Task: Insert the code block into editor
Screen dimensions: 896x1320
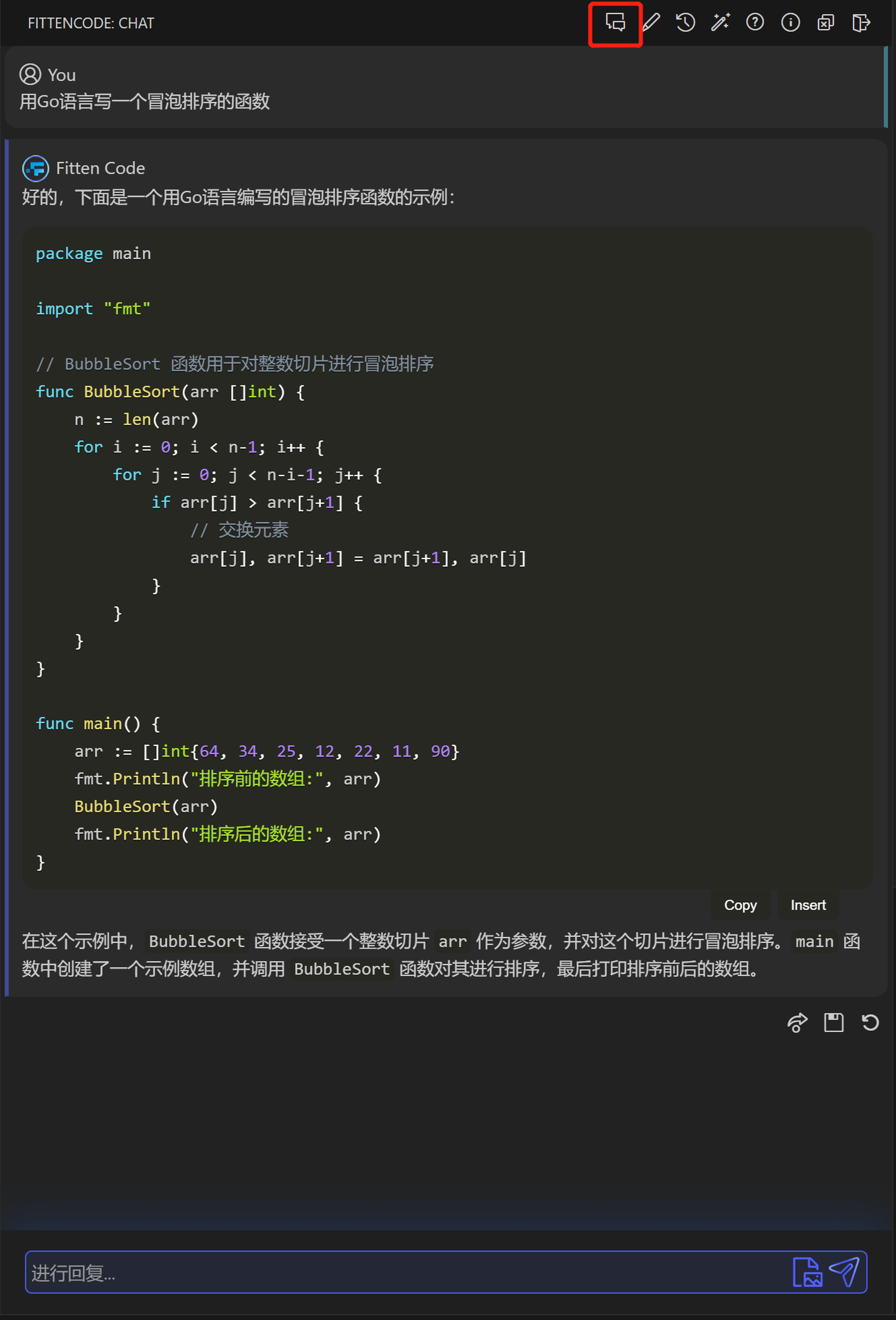Action: (808, 905)
